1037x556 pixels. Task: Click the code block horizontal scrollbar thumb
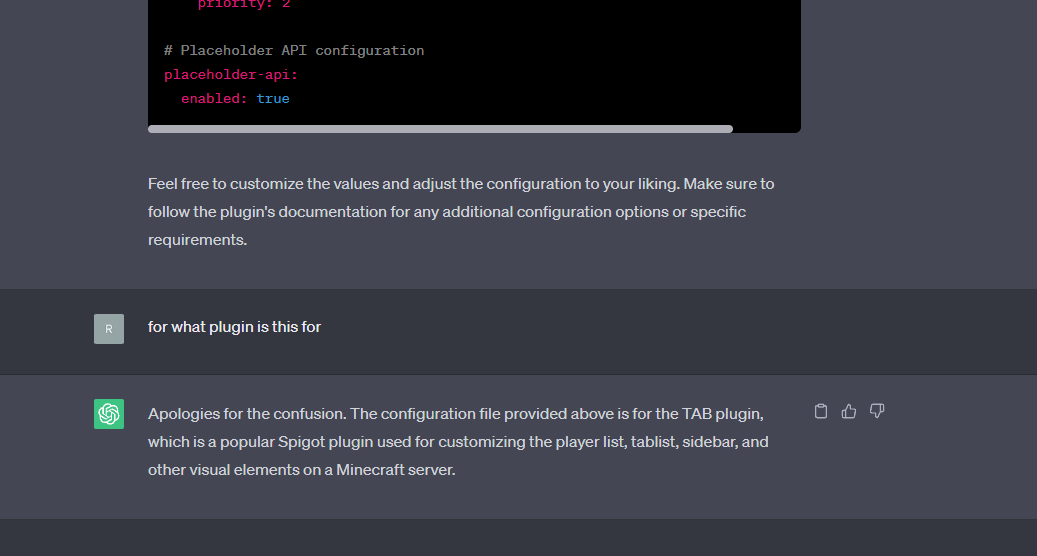click(440, 129)
